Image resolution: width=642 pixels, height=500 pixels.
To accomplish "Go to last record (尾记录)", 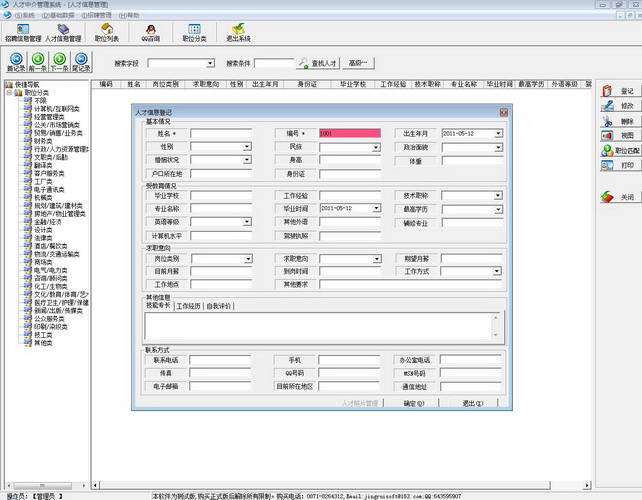I will (x=81, y=62).
